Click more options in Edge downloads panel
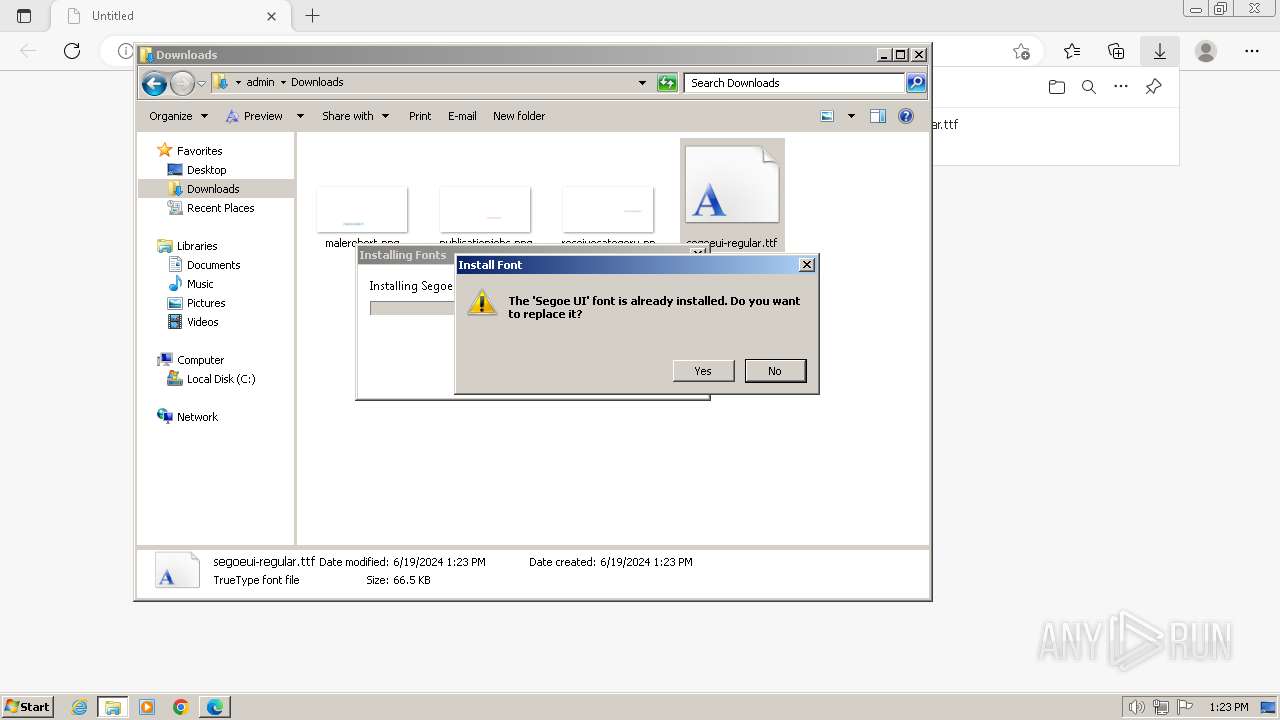 click(x=1121, y=87)
